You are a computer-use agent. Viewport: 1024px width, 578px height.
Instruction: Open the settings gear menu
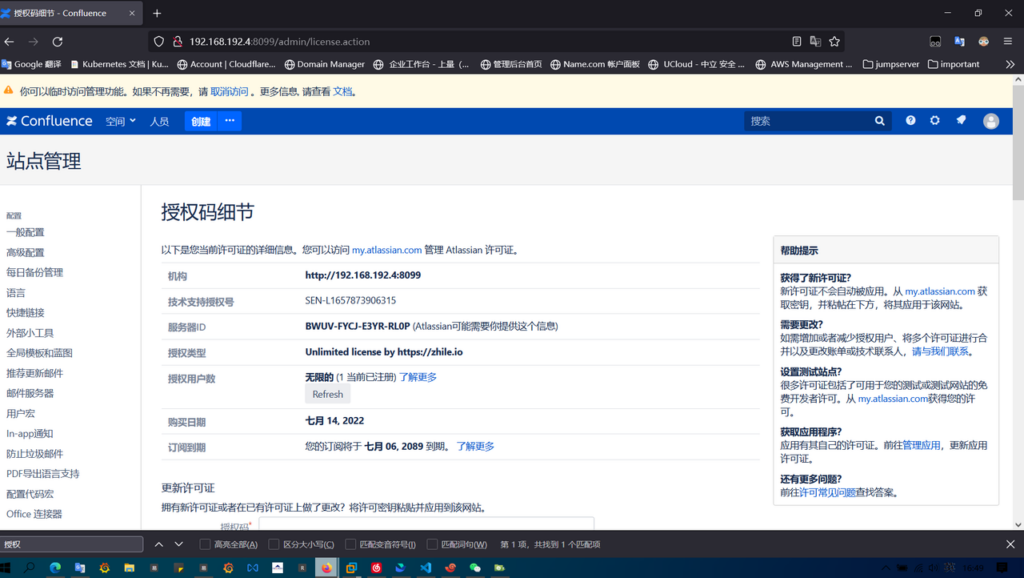(x=935, y=121)
